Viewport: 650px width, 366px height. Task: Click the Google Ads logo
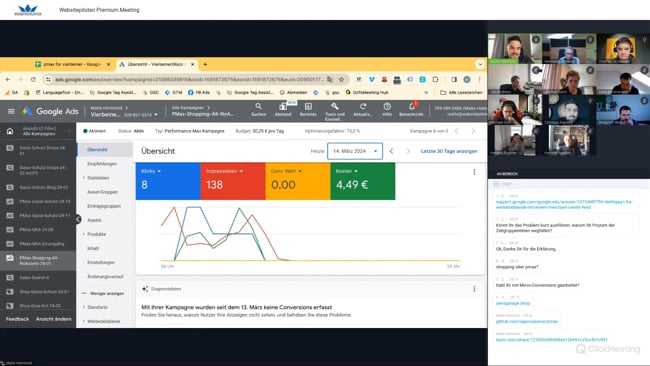[x=50, y=111]
